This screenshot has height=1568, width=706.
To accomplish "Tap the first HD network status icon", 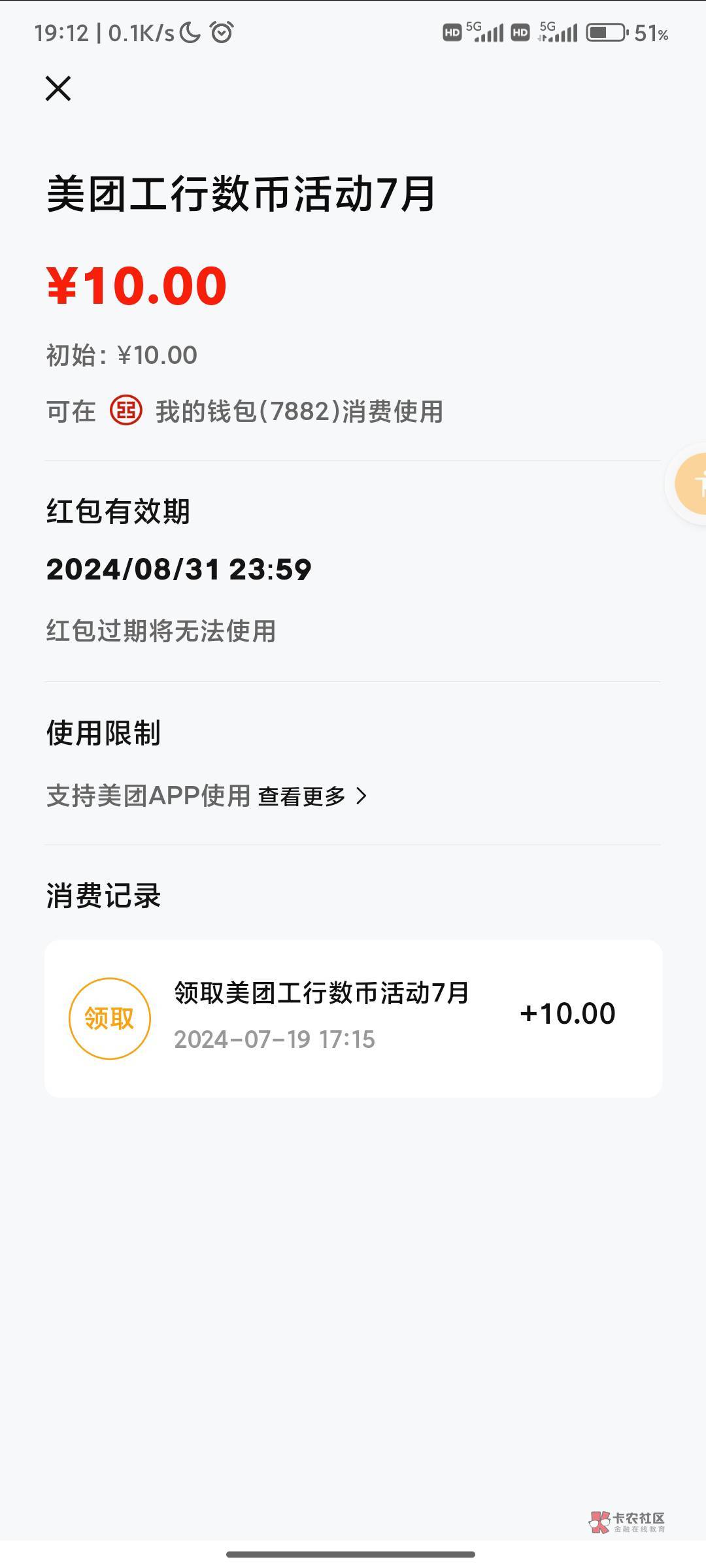I will tap(452, 33).
